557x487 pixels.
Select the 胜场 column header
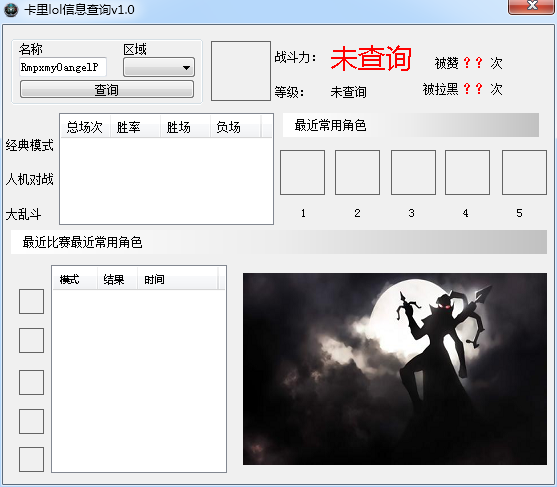tap(185, 127)
